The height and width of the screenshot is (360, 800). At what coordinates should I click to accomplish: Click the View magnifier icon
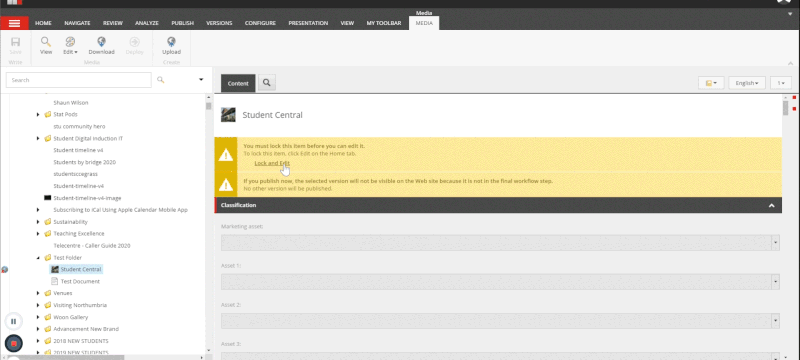point(46,42)
